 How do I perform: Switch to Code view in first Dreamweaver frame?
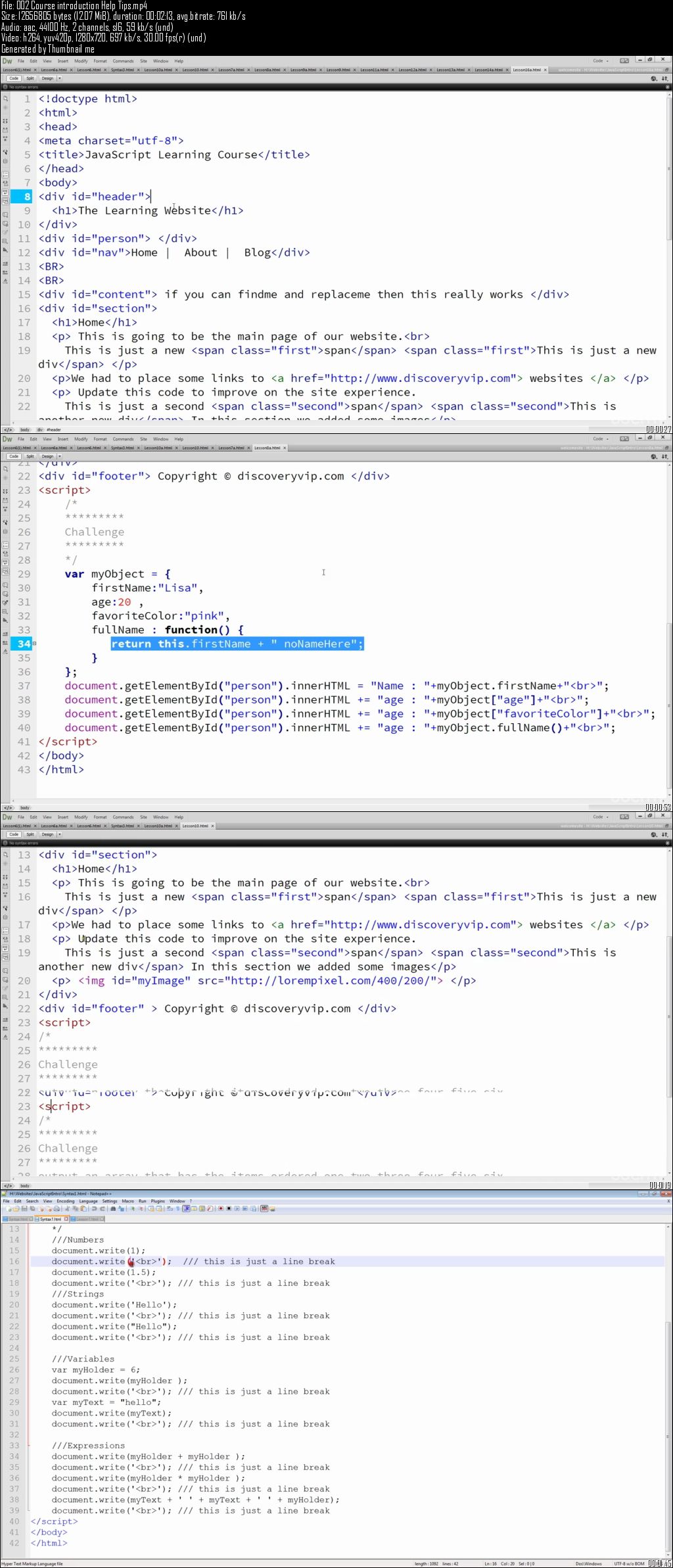14,78
